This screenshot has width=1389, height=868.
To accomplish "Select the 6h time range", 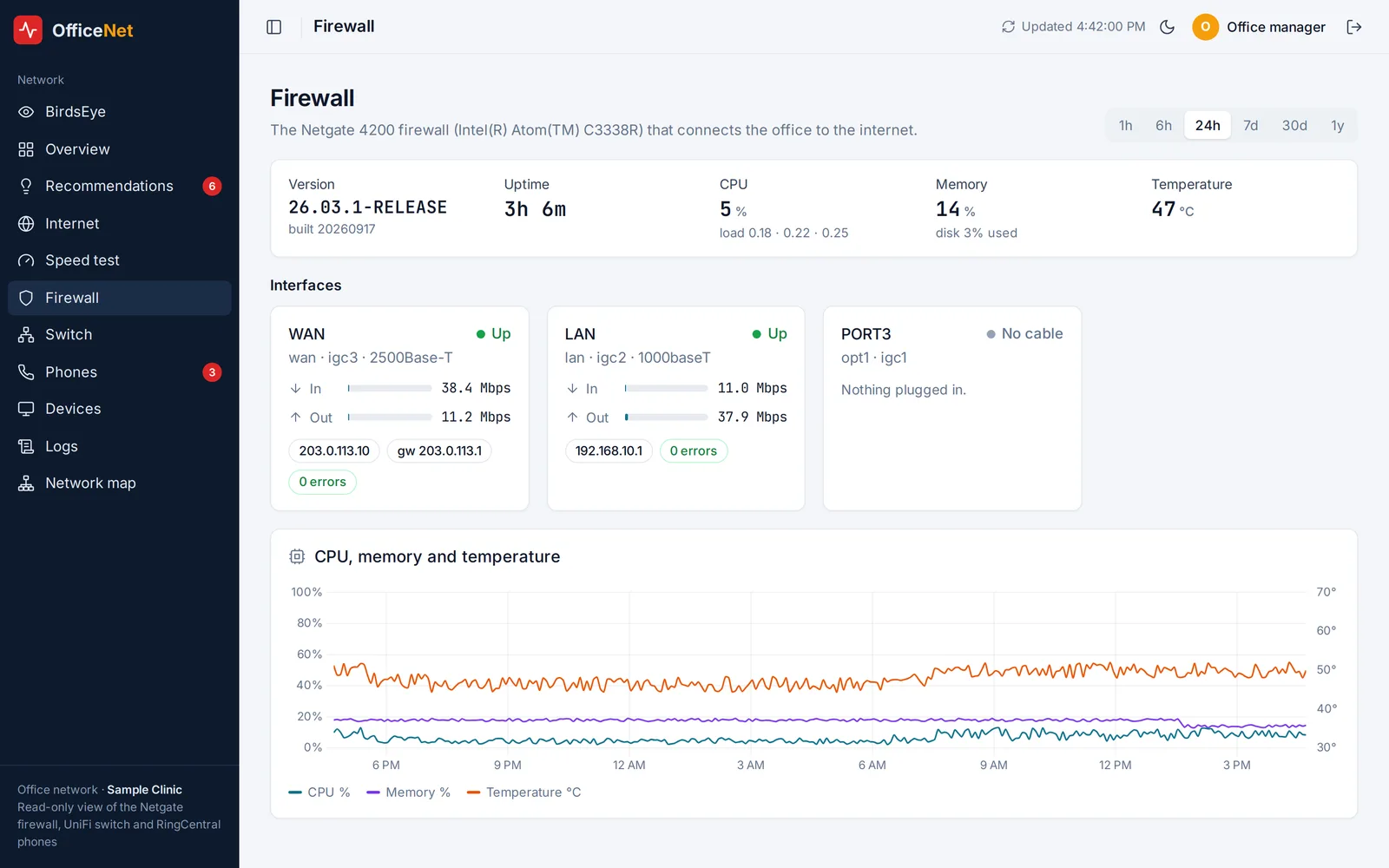I will (1163, 125).
